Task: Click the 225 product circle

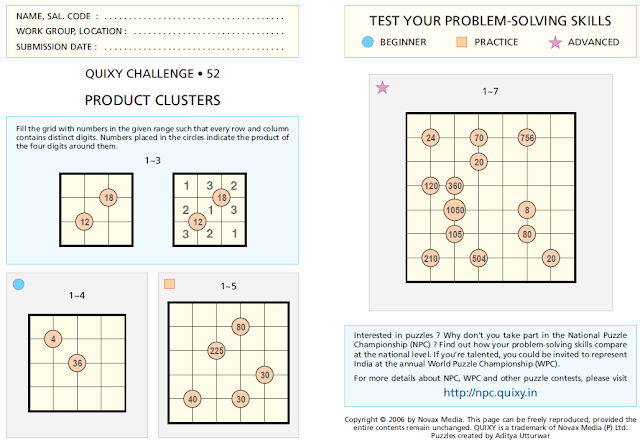Action: coord(216,350)
